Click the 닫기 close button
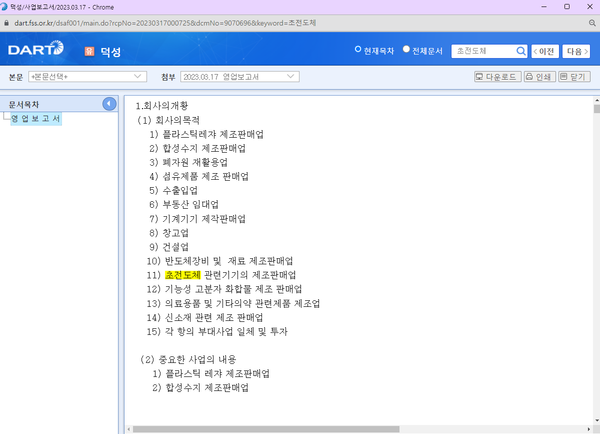This screenshot has width=600, height=434. tap(574, 76)
